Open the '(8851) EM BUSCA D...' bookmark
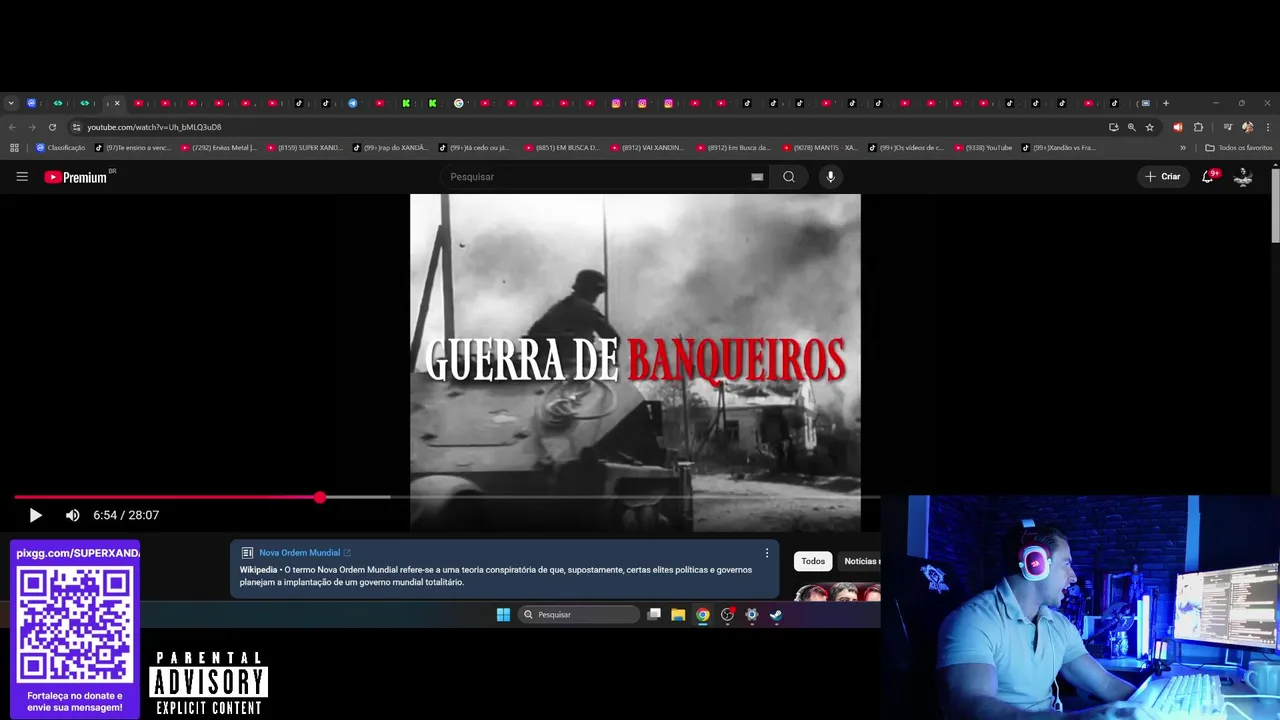Screen dimensions: 1280x720 point(563,148)
